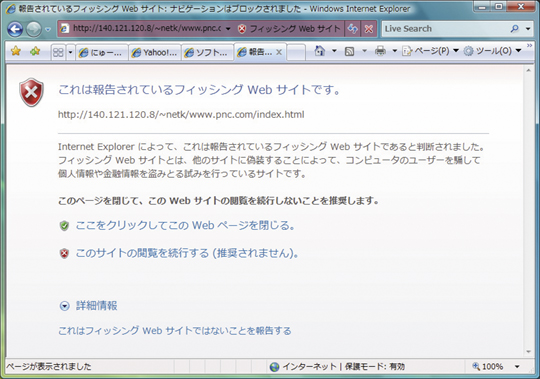Click the RSS Feeds icon
The image size is (540, 379).
350,52
